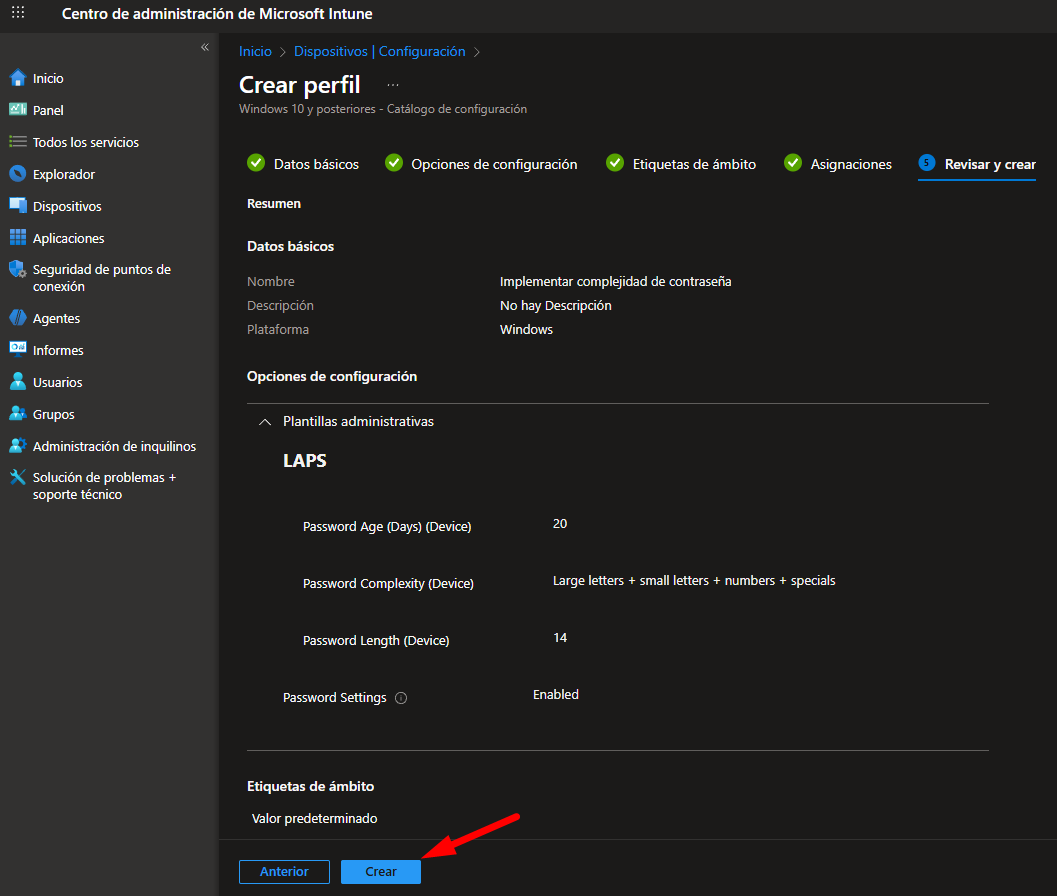Open Aplicaciones grid icon

(17, 238)
